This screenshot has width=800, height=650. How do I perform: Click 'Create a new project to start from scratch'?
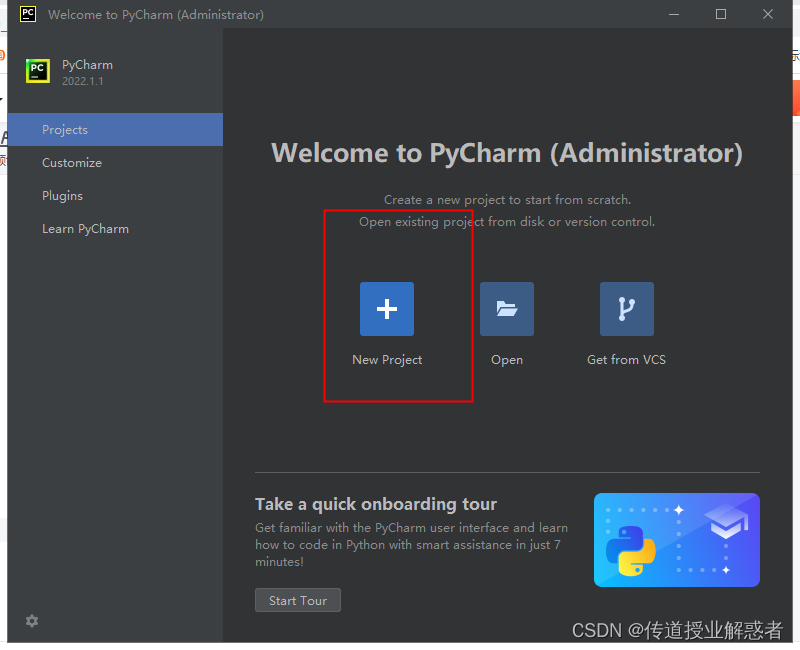point(507,200)
